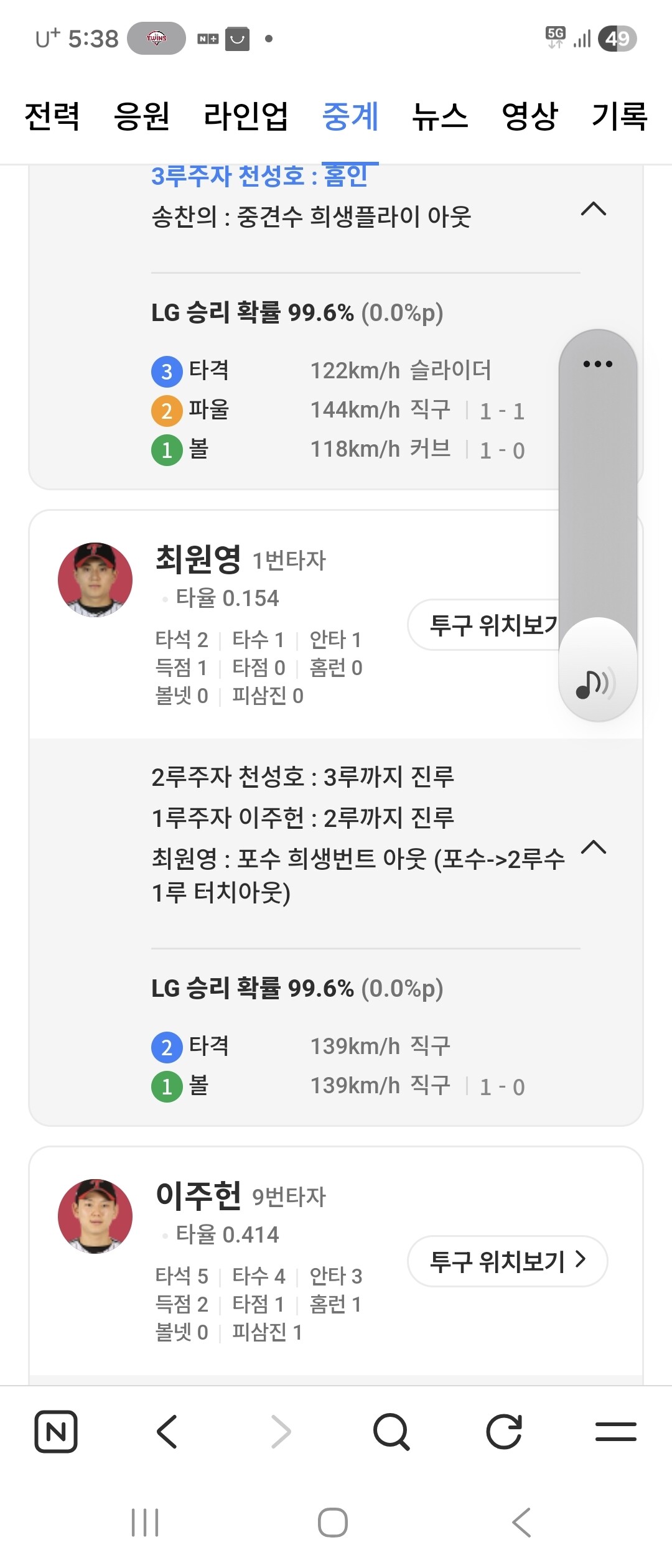
Task: Tap 최원영 player photo
Action: 95,580
